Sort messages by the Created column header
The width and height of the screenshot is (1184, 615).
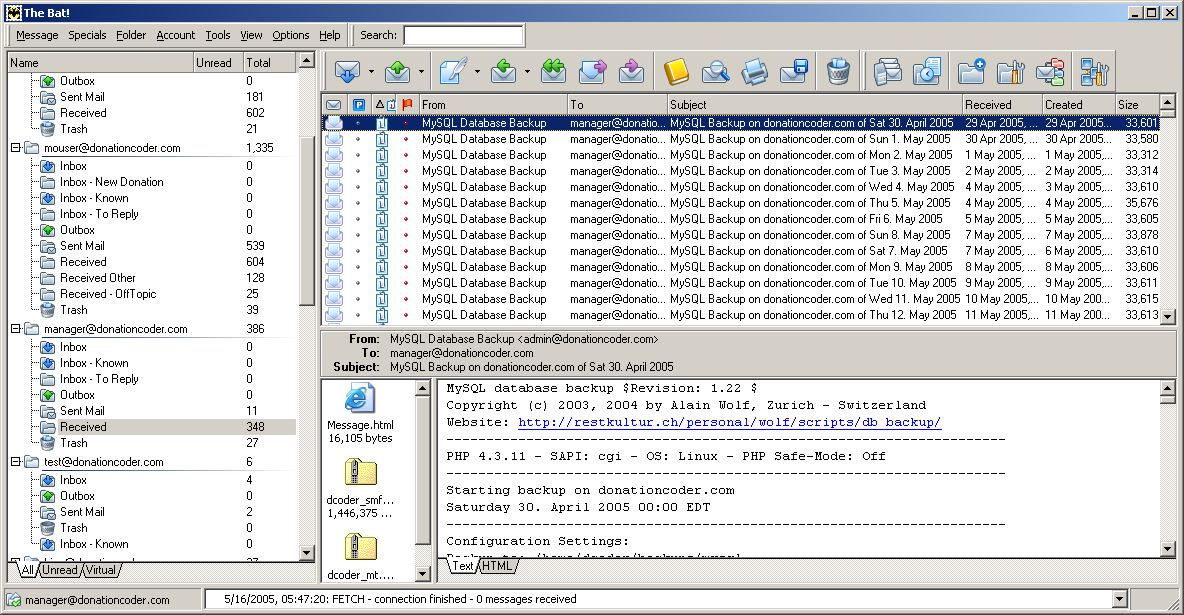[1078, 105]
